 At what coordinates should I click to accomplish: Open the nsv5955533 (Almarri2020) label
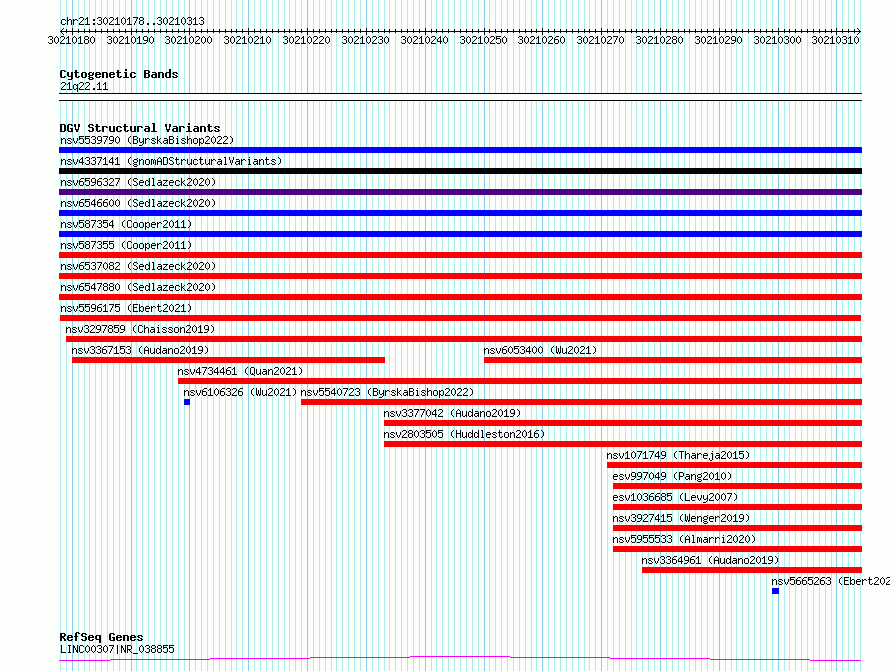pos(685,539)
